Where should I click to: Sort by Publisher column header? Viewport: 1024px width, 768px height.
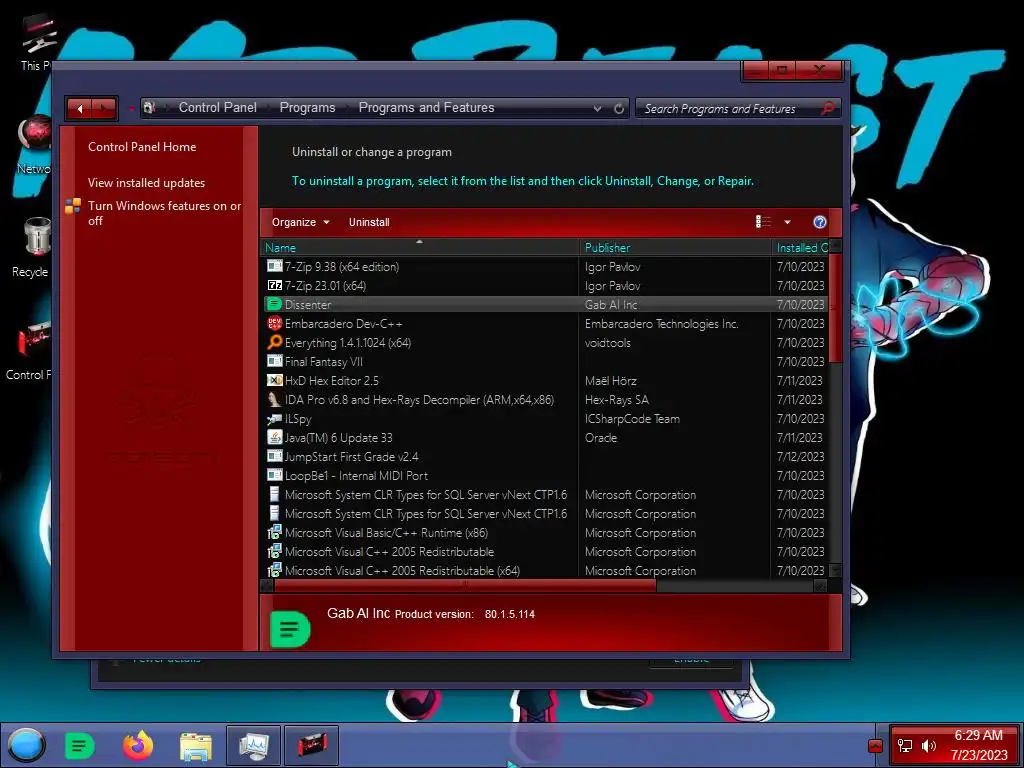[674, 248]
